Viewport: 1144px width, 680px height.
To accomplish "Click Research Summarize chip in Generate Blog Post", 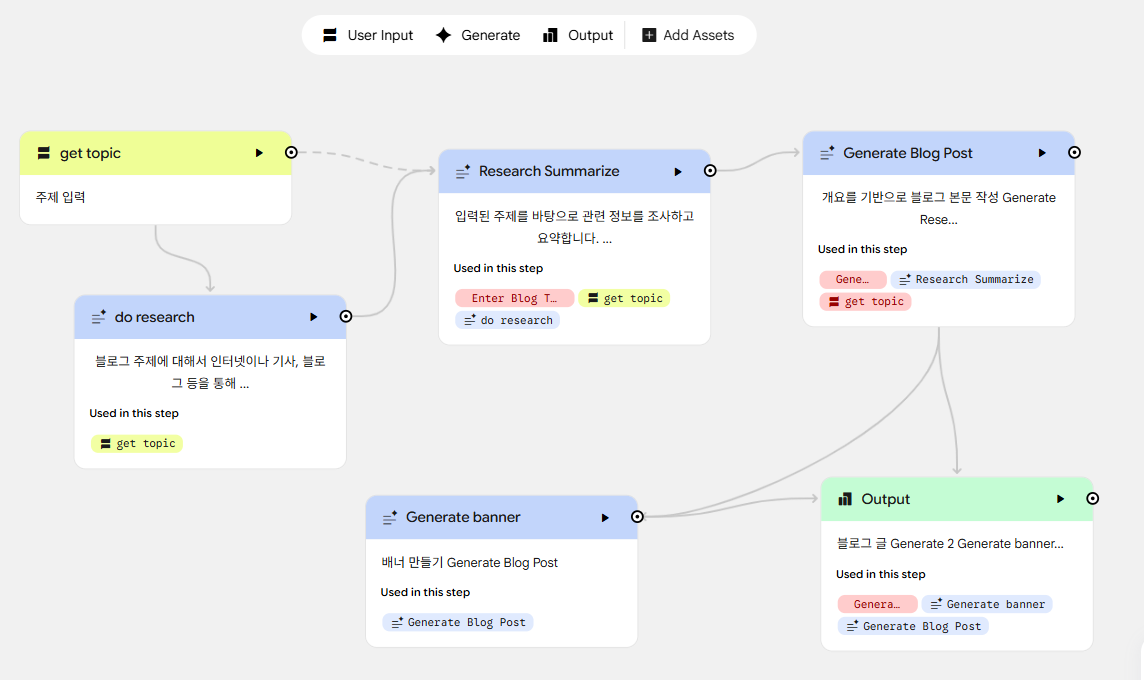I will pos(965,279).
